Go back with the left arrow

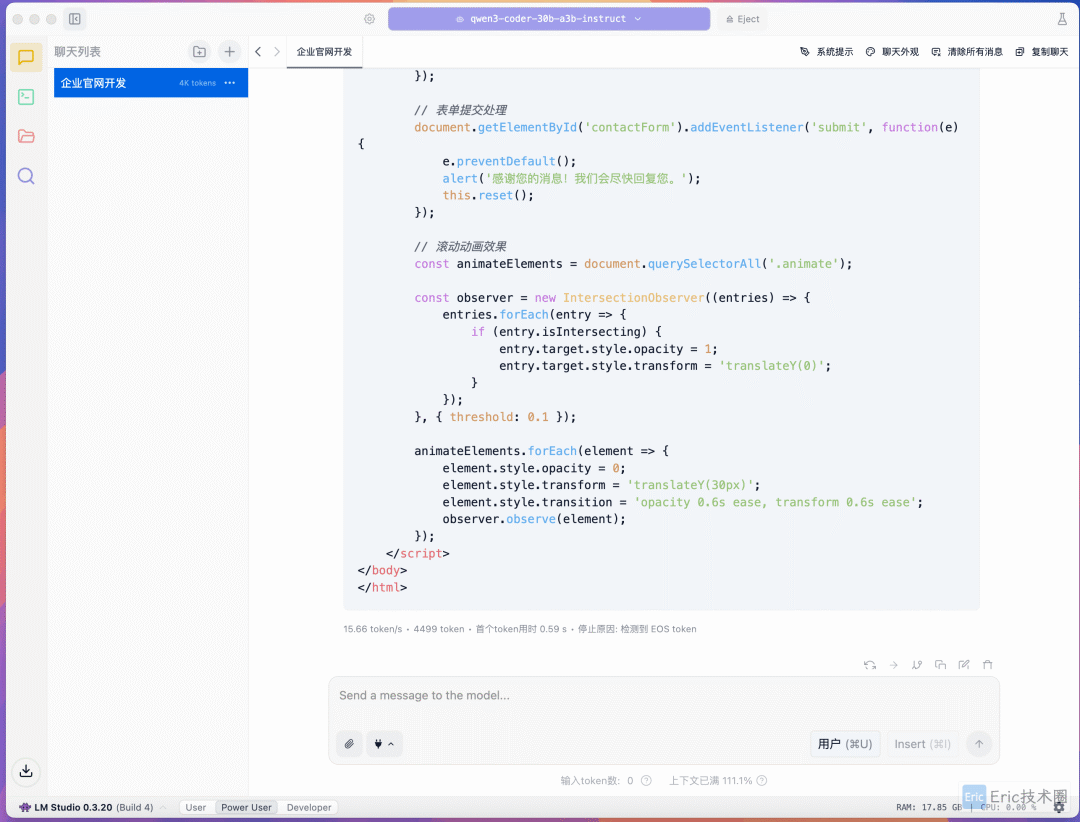pos(258,52)
